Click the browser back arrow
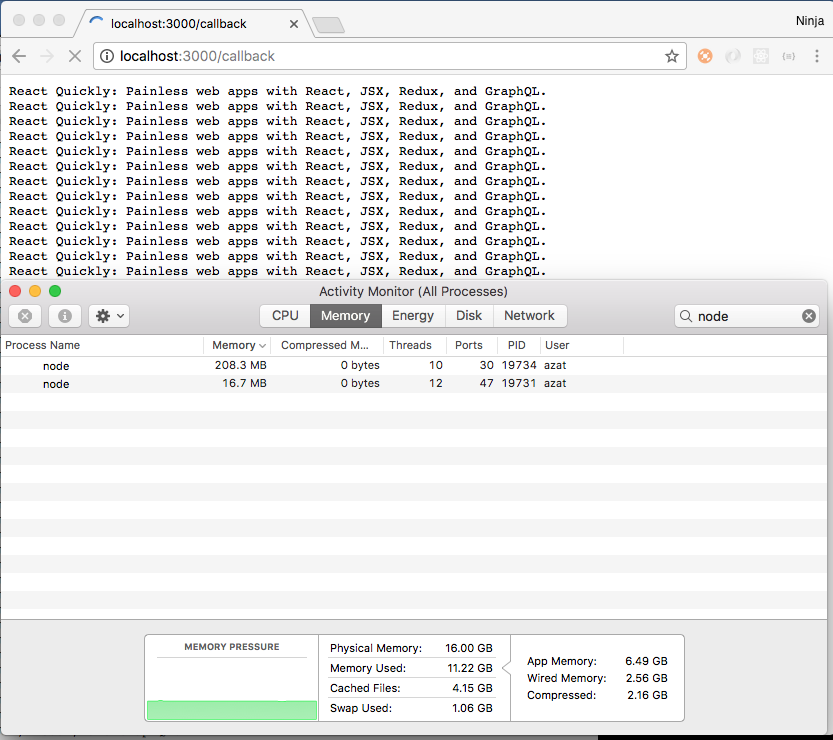833x740 pixels. point(19,56)
